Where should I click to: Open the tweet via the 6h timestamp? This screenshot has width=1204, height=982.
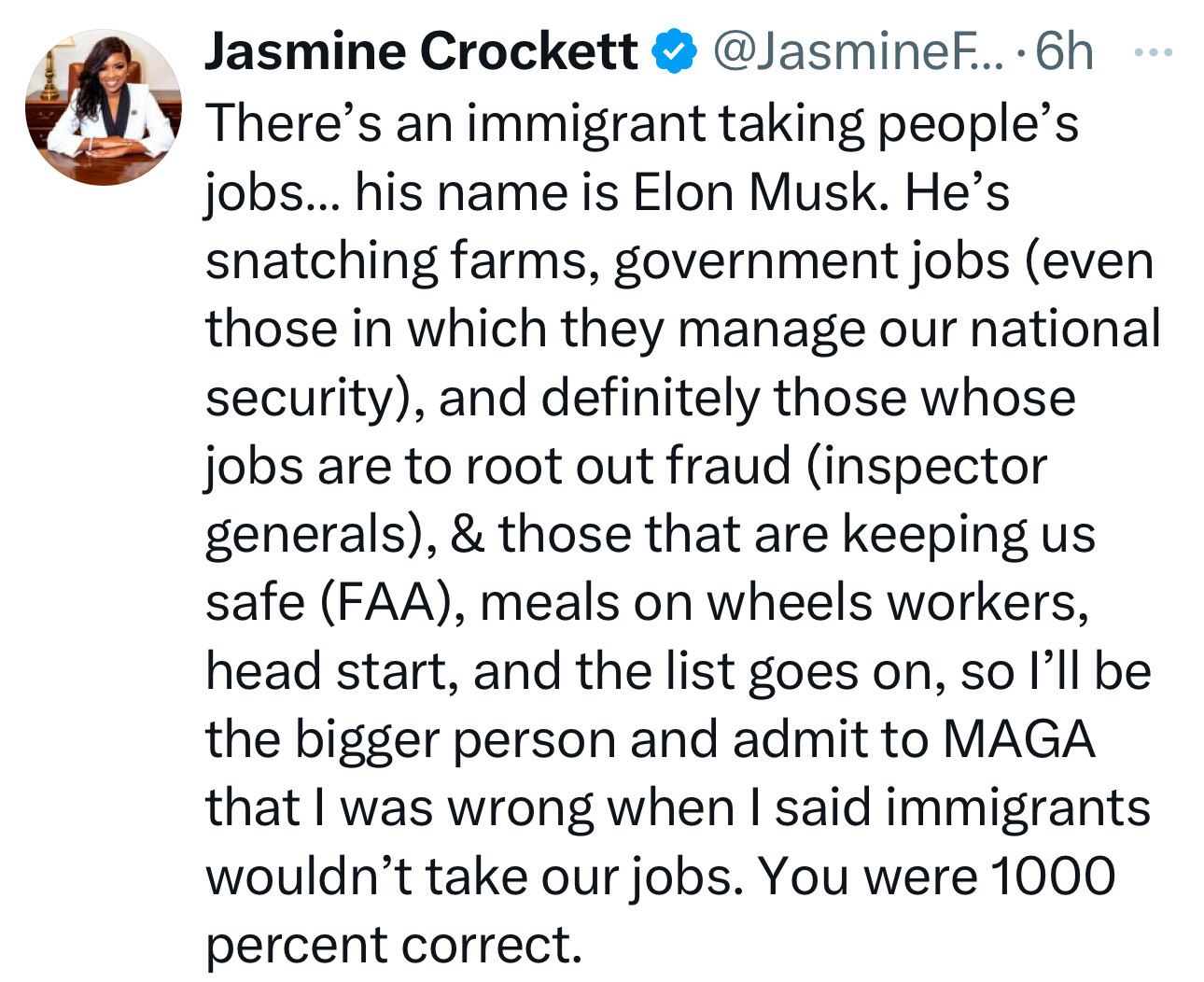pos(1065,51)
